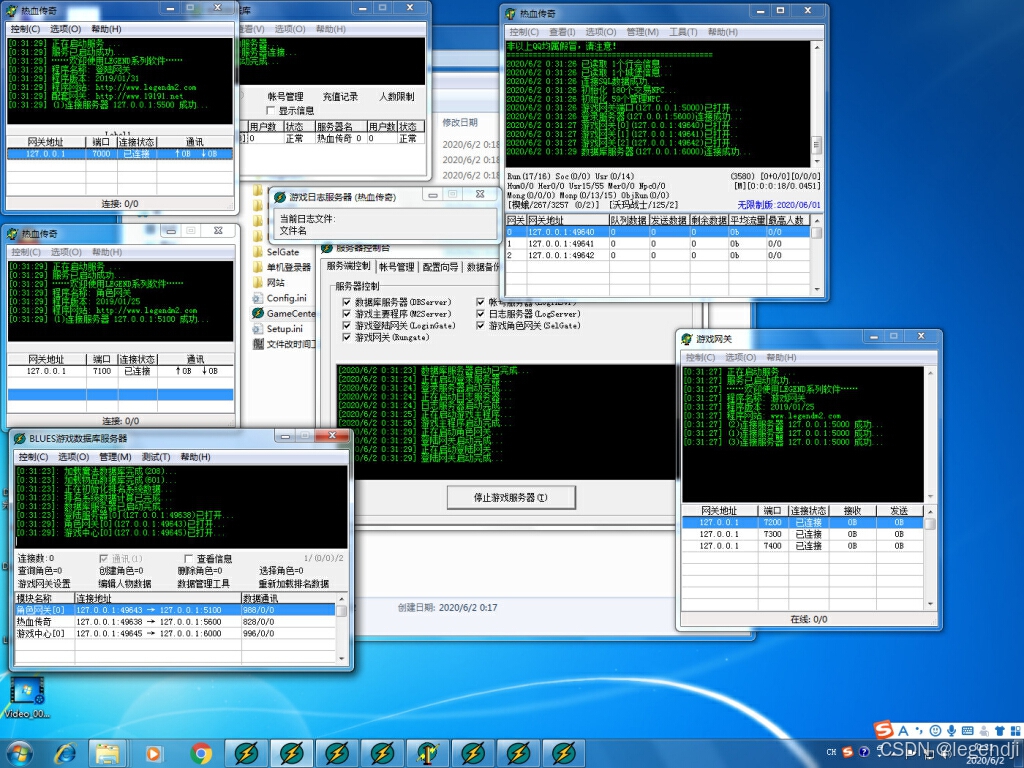Toggle the 日志服务器 (LogServer) checkbox
The width and height of the screenshot is (1024, 768).
tap(481, 313)
